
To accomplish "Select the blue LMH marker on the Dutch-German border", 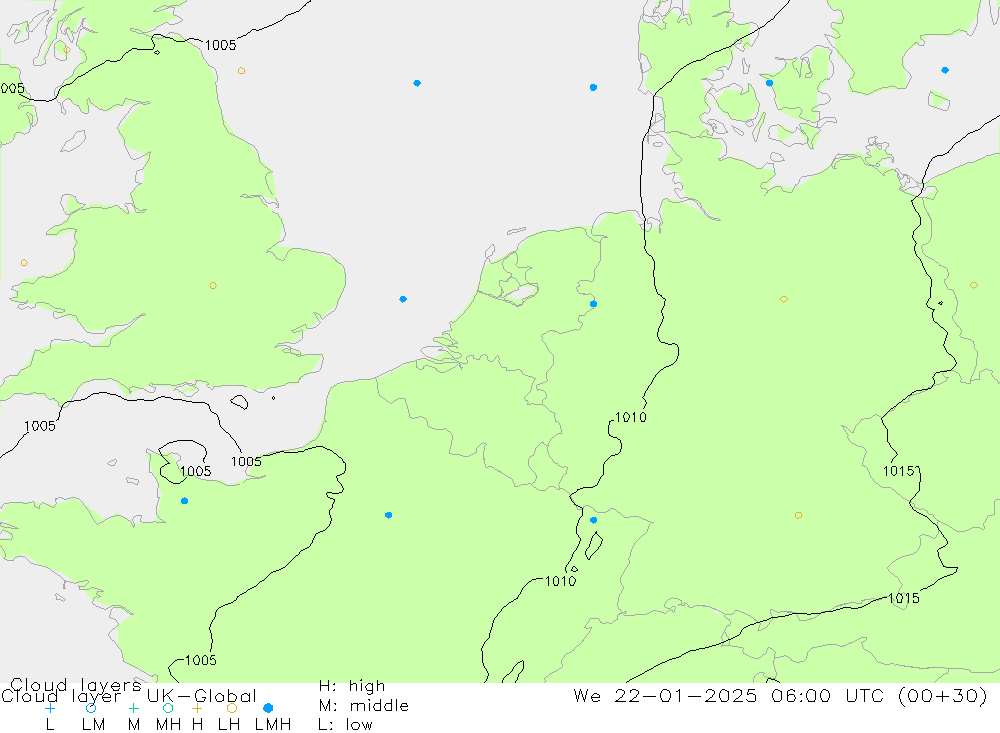I will click(594, 304).
